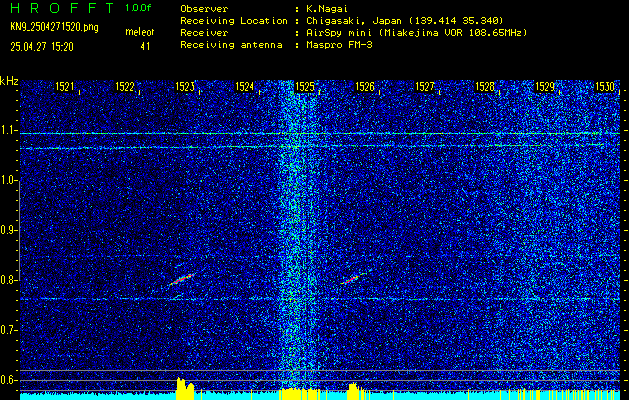Click the 0.8 frequency axis label
Screen dimensions: 629x400
point(8,280)
